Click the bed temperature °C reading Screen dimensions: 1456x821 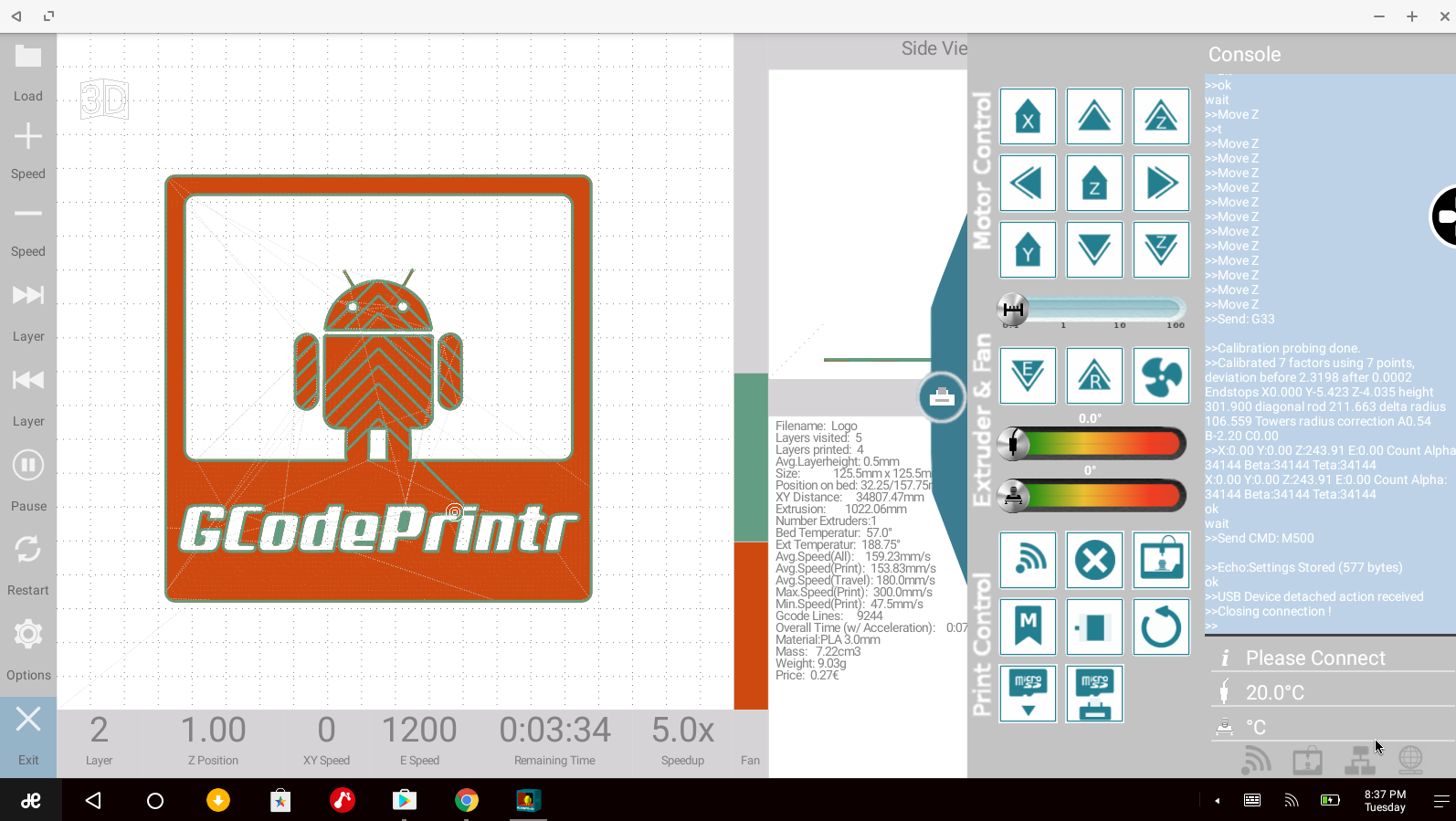point(1256,727)
